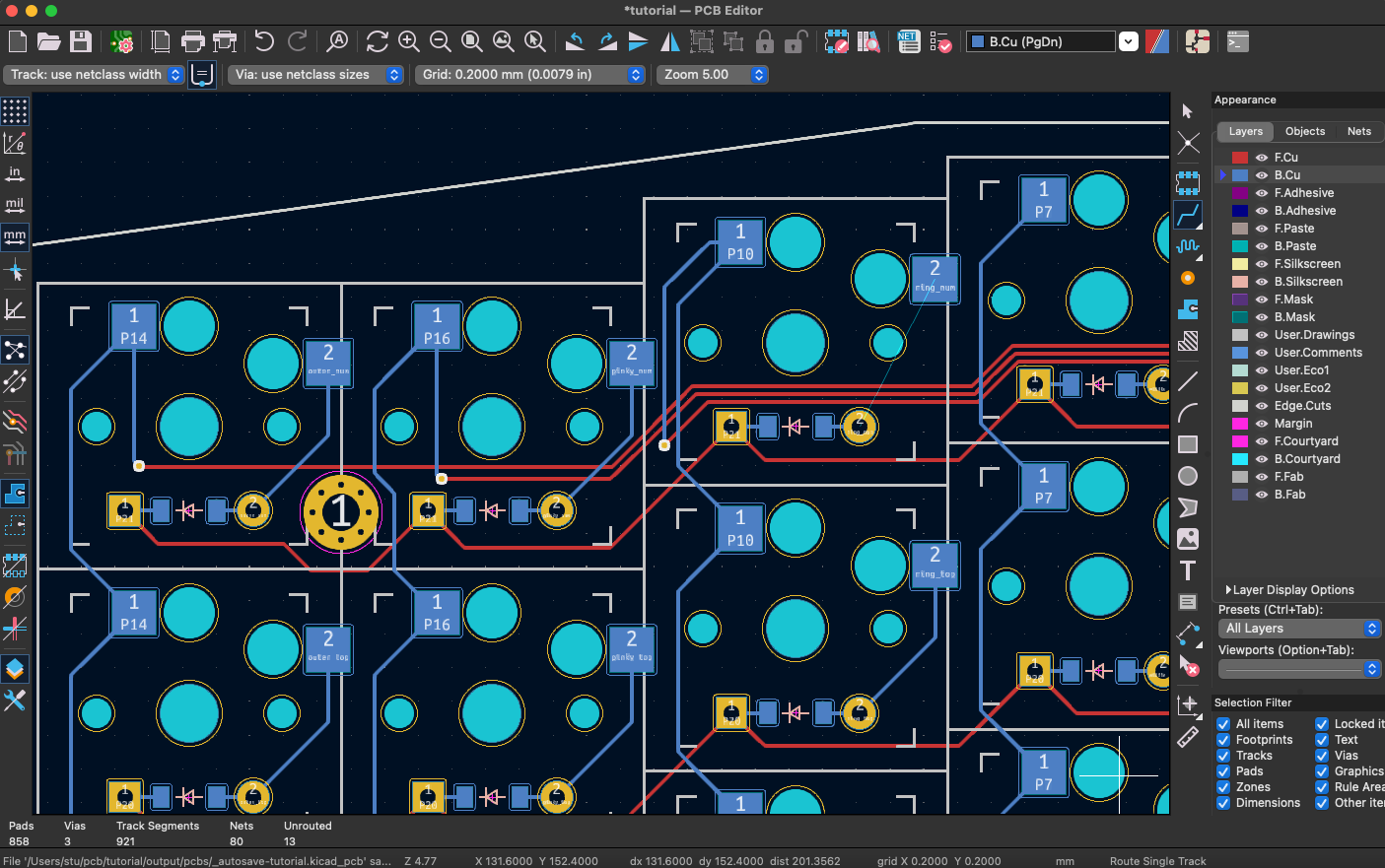
Task: Uncheck Footprints in the Selection Filter
Action: [x=1222, y=739]
